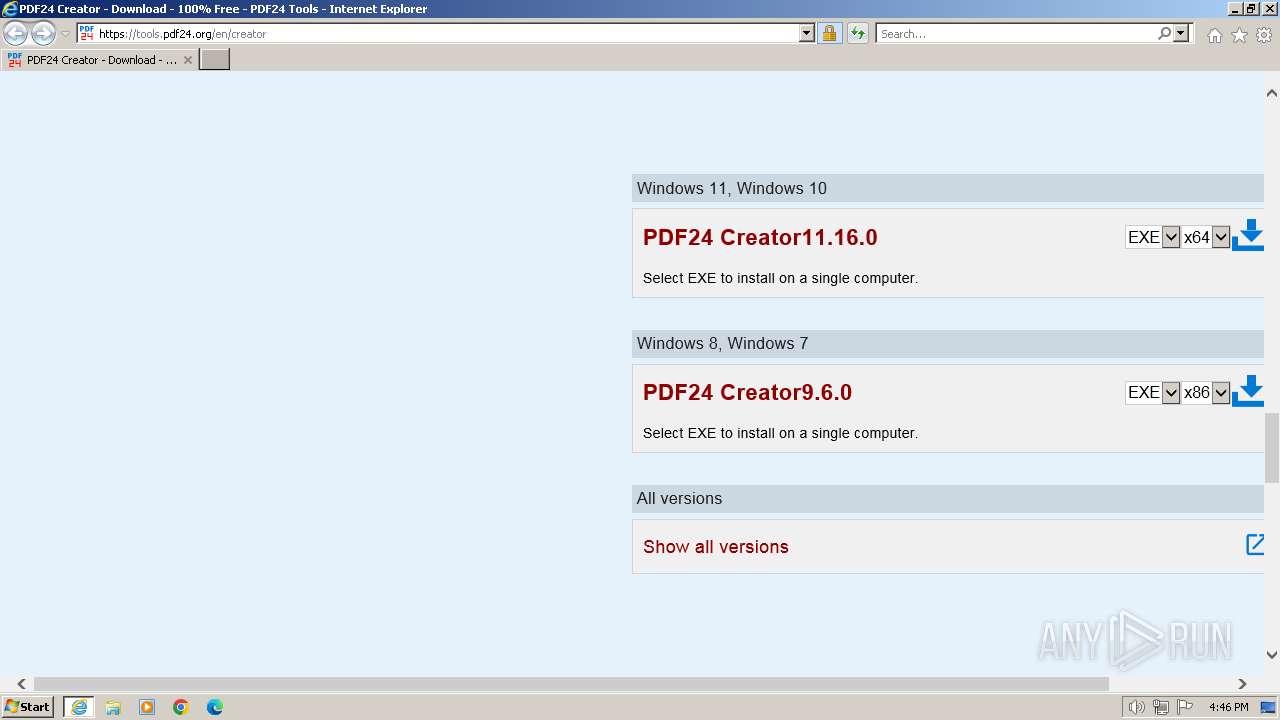This screenshot has height=720, width=1280.
Task: Open the recent pages dropdown arrow
Action: pyautogui.click(x=65, y=33)
